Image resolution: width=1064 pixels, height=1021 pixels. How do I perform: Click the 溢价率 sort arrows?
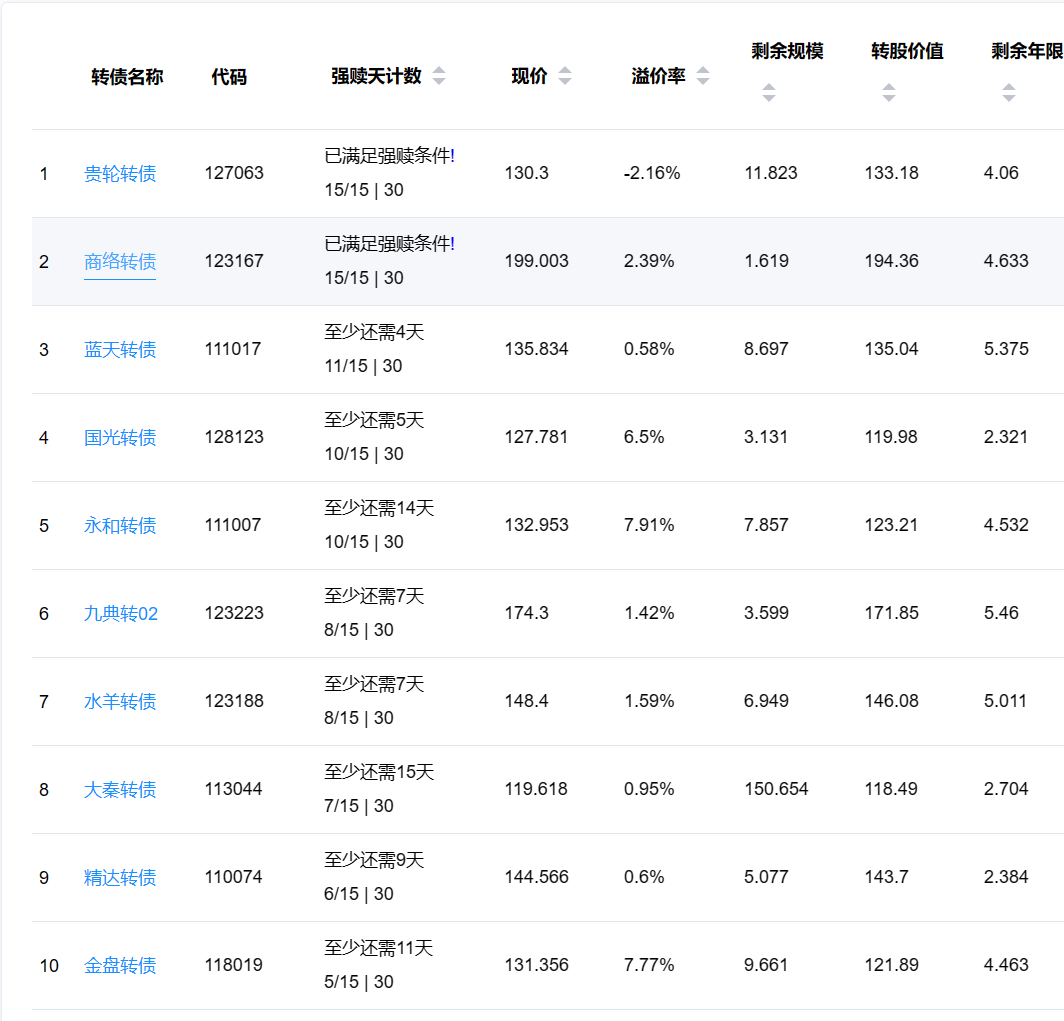(x=703, y=77)
